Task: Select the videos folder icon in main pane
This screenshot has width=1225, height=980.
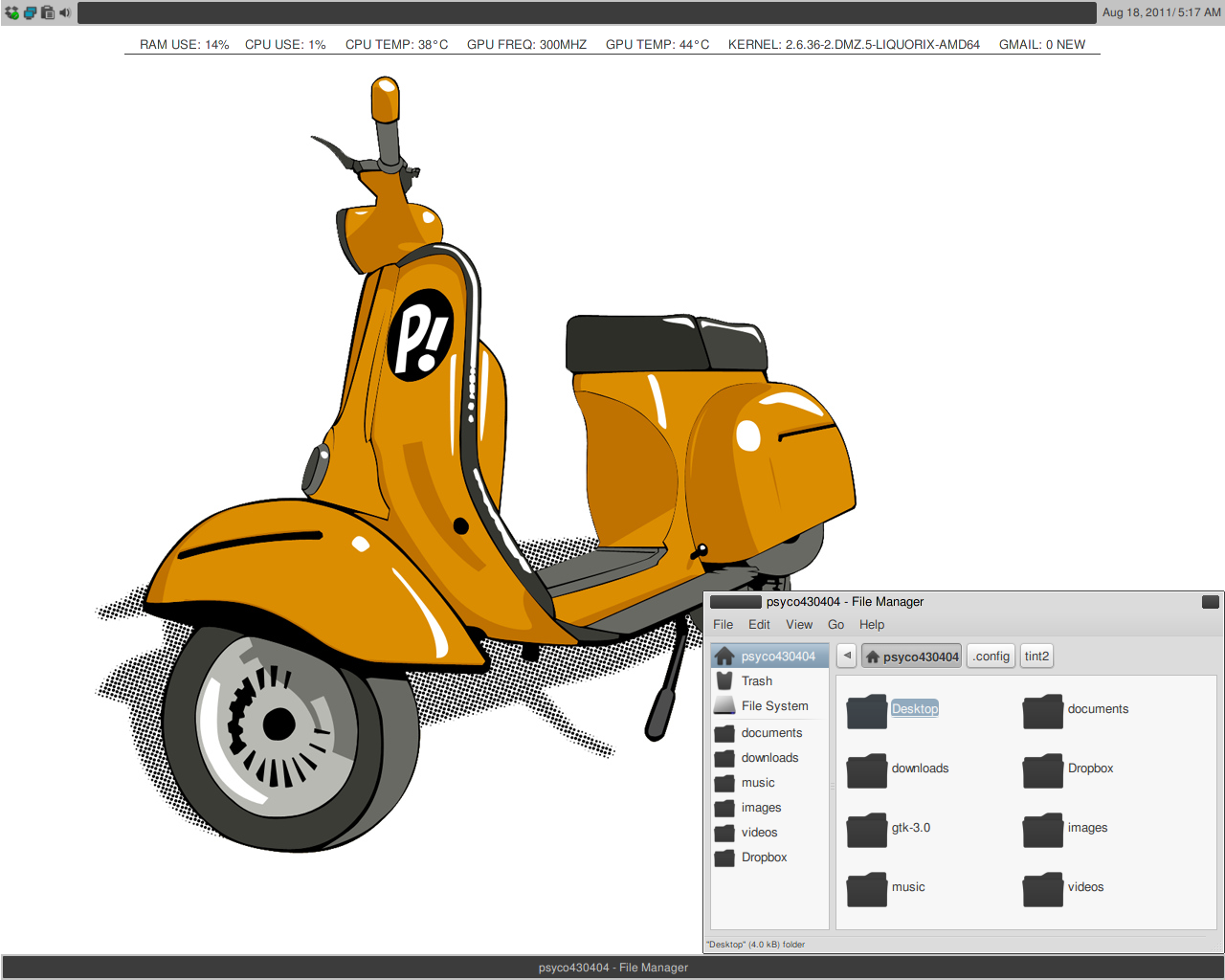Action: pyautogui.click(x=1043, y=889)
